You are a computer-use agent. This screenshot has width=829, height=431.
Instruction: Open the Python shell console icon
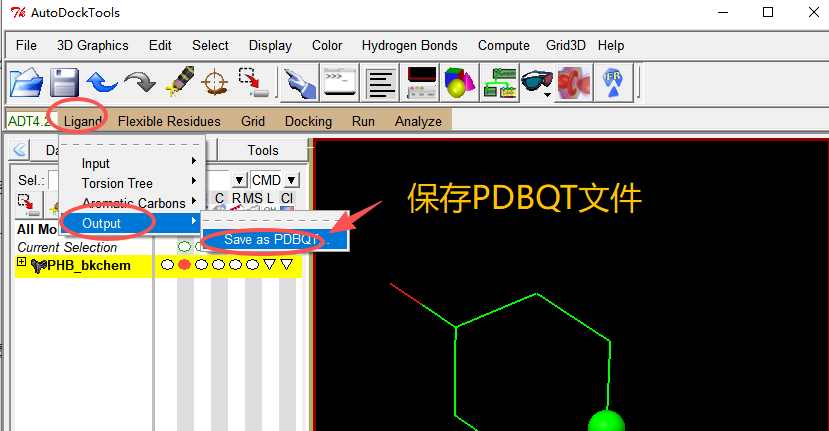coord(337,82)
